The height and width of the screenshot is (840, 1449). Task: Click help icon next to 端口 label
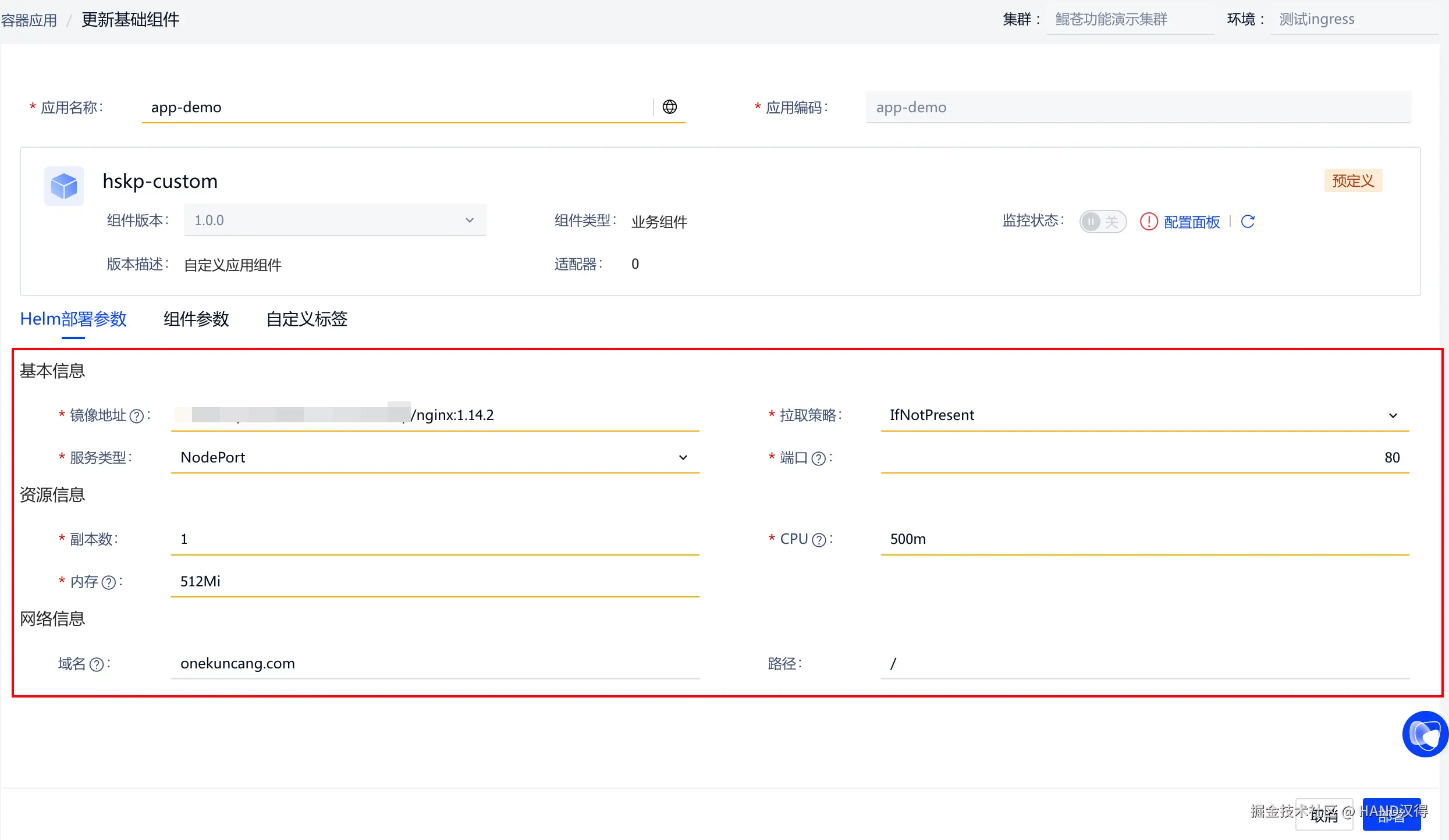coord(819,459)
